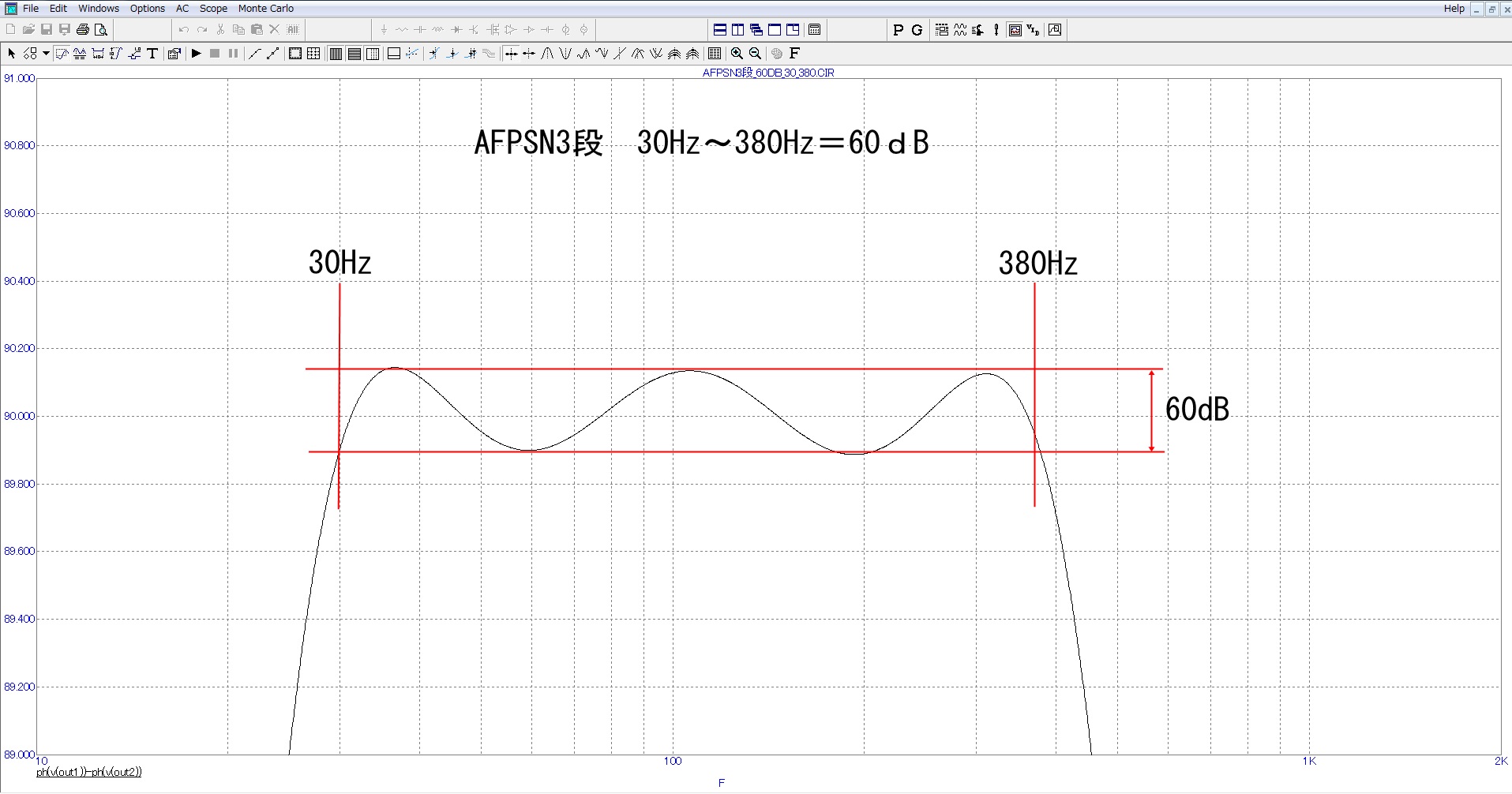Toggle the horizontal grid lines button
The width and height of the screenshot is (1512, 794).
click(355, 54)
